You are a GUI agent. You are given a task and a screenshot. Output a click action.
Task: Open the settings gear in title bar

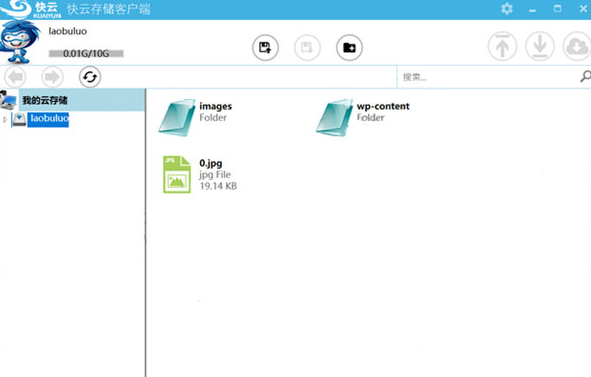507,9
